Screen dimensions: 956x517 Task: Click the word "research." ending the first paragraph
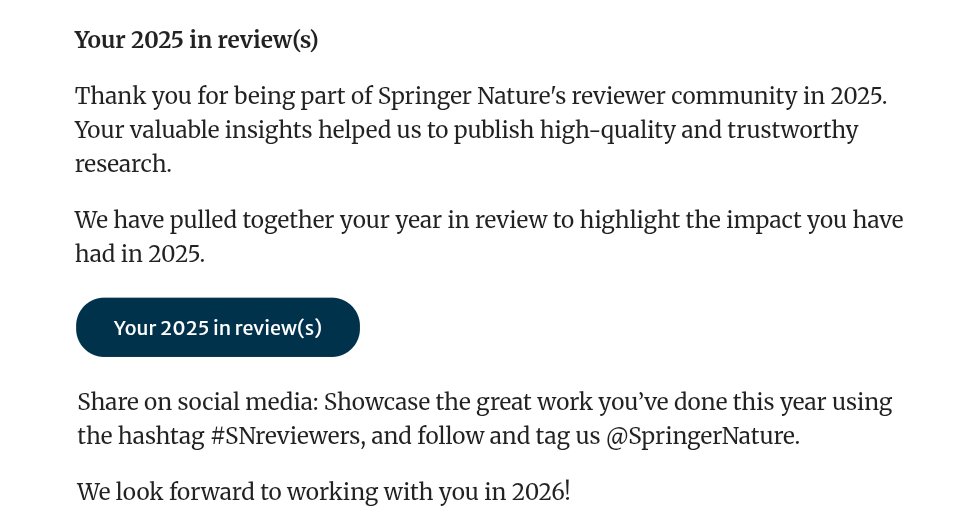click(123, 164)
